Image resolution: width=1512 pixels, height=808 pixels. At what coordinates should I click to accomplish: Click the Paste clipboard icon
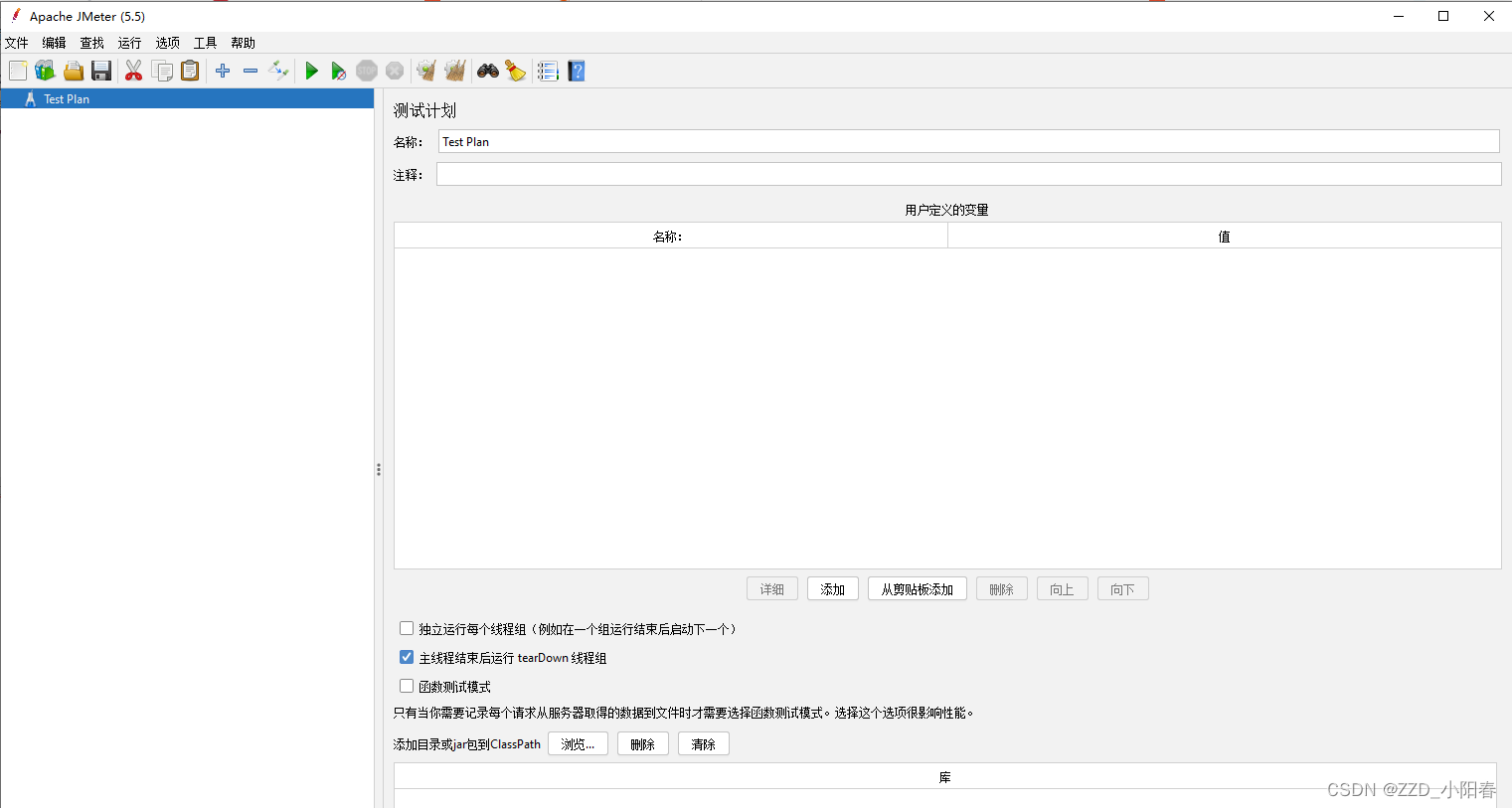190,71
